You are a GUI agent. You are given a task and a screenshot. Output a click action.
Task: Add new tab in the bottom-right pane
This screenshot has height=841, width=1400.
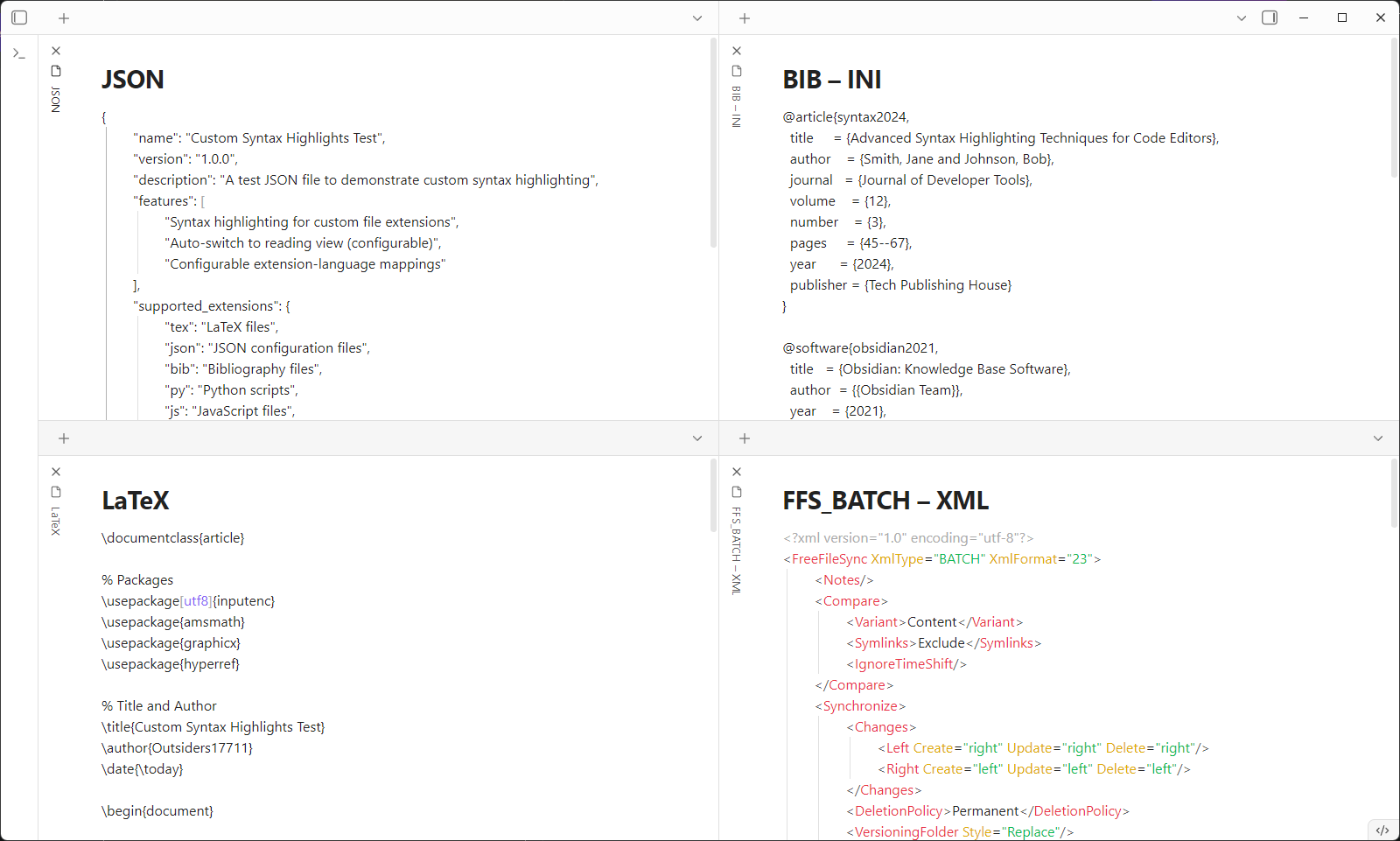(745, 438)
